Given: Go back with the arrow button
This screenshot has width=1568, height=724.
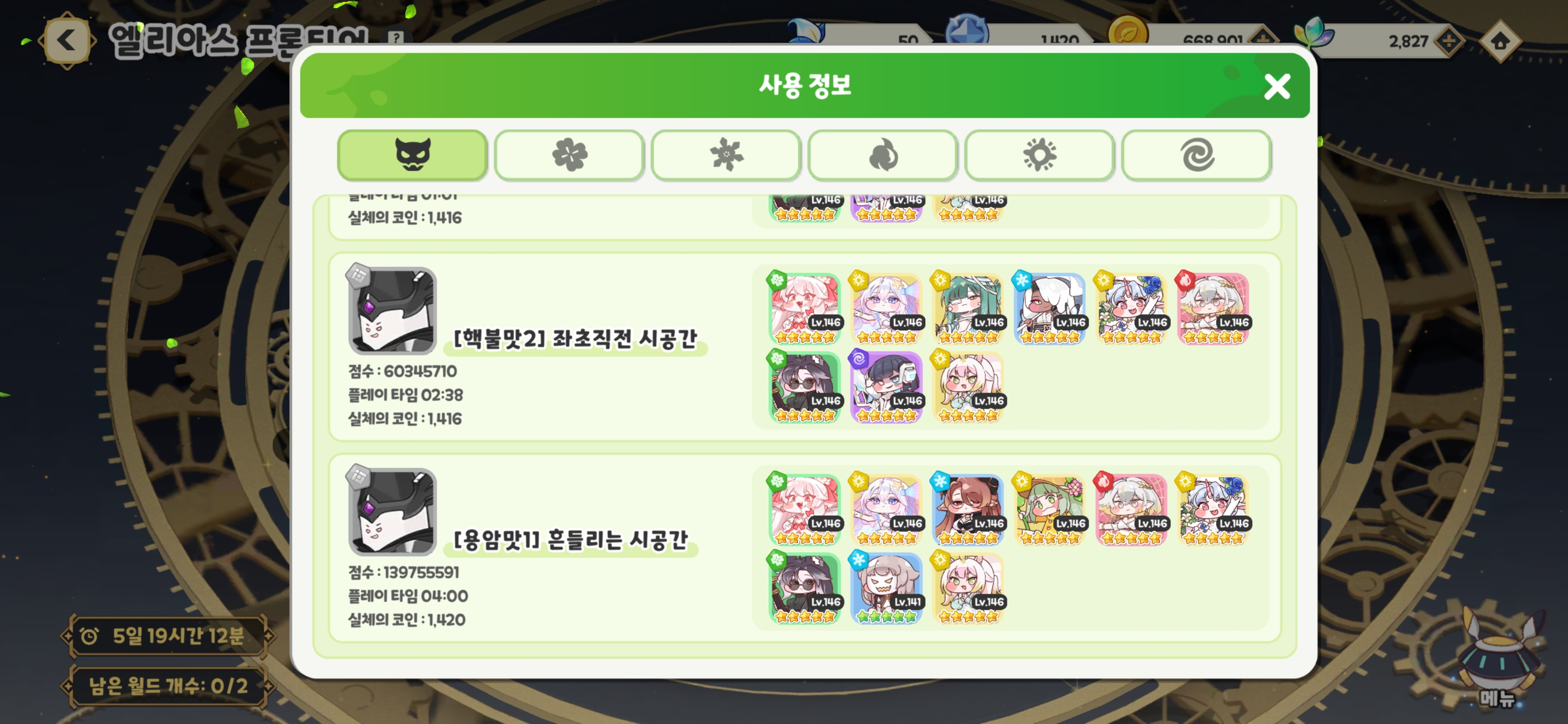Looking at the screenshot, I should coord(67,41).
